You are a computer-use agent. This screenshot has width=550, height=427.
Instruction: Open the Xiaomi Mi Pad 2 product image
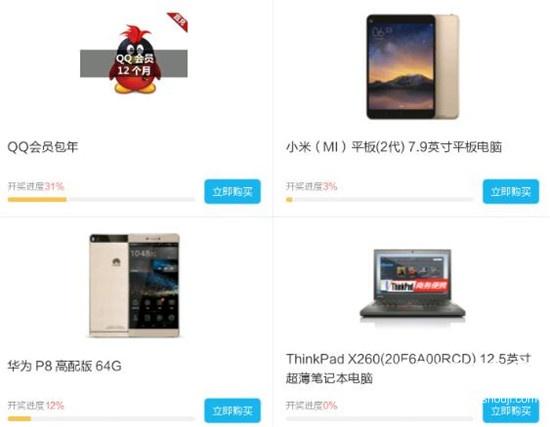click(413, 67)
